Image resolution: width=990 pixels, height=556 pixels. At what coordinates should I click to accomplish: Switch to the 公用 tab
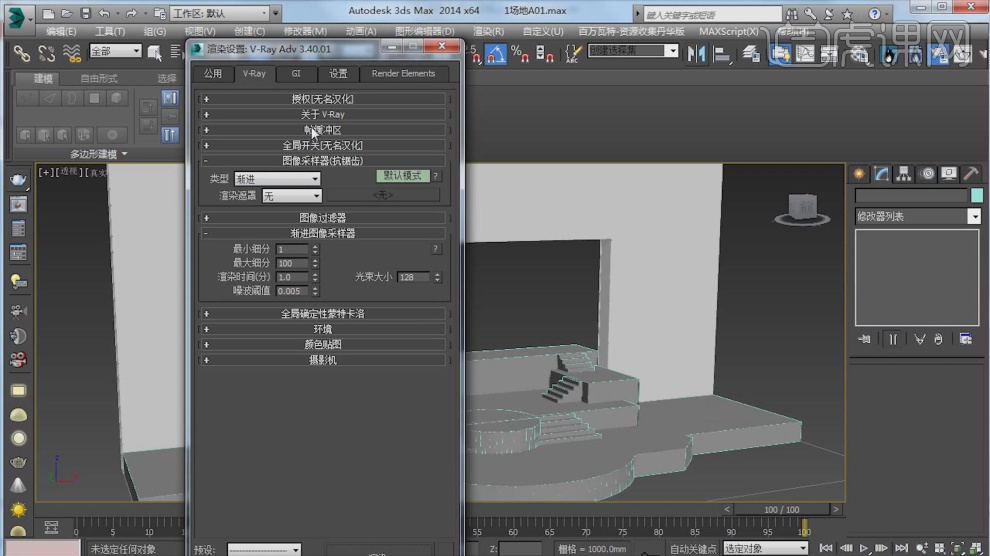tap(213, 74)
